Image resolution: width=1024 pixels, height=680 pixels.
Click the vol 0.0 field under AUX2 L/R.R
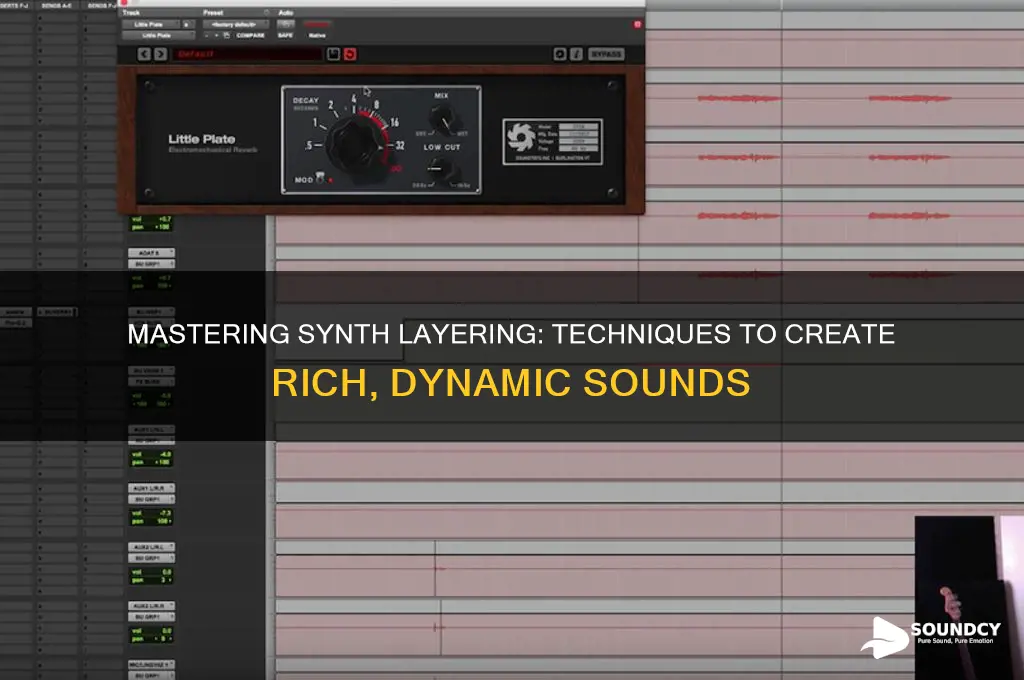(x=151, y=631)
